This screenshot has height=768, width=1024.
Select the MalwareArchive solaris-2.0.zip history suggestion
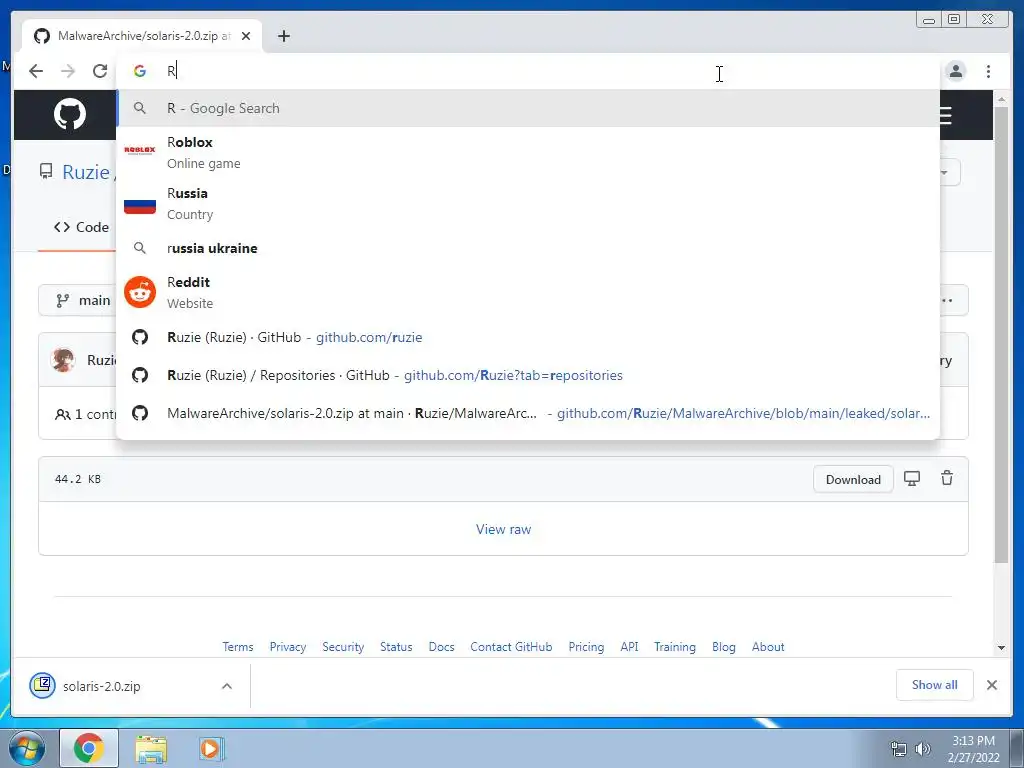pyautogui.click(x=528, y=413)
